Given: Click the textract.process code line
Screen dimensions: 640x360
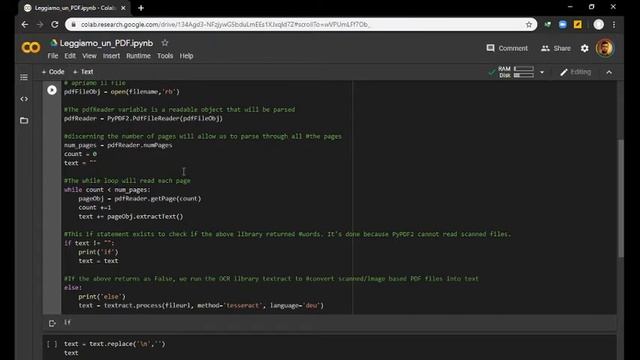Looking at the screenshot, I should point(201,305).
